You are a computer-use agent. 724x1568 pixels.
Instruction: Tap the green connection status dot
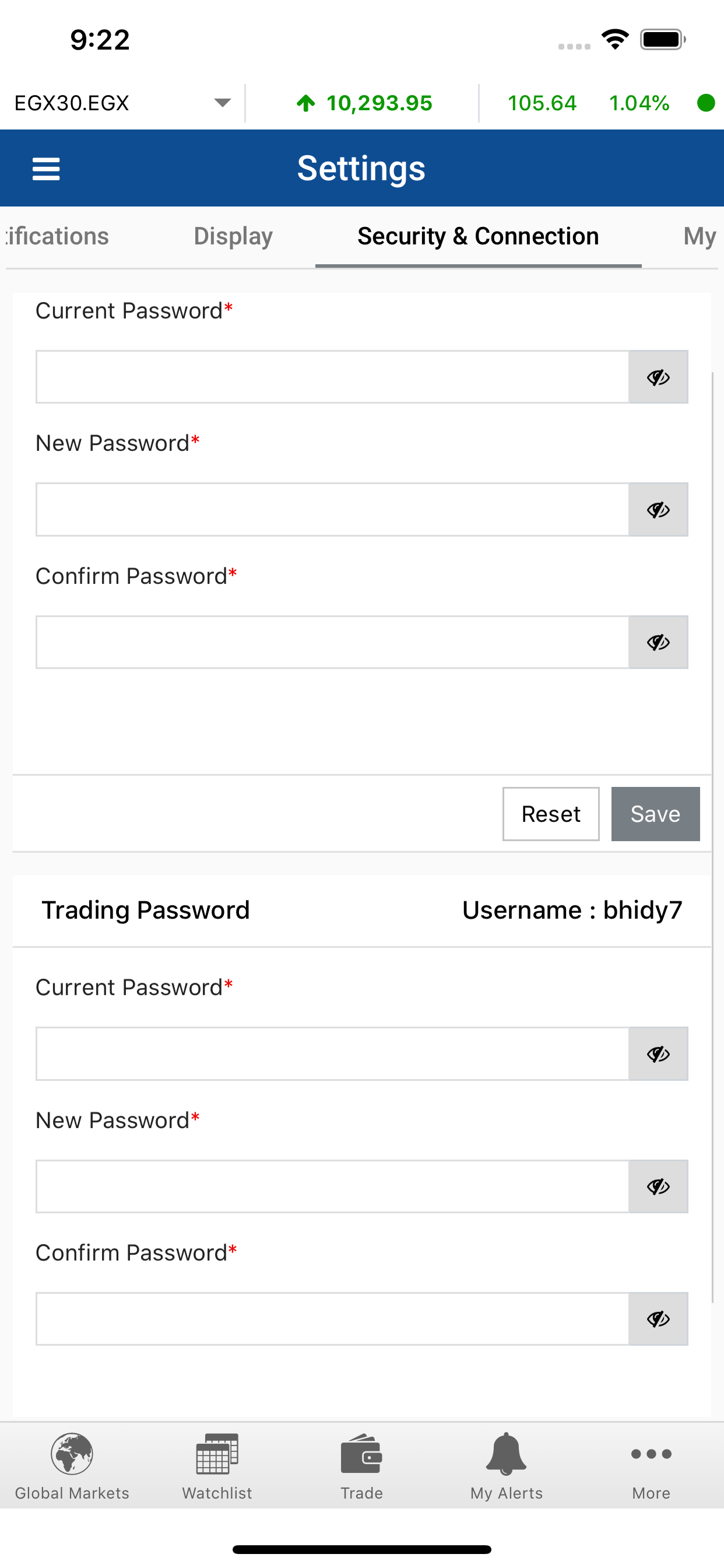click(706, 103)
